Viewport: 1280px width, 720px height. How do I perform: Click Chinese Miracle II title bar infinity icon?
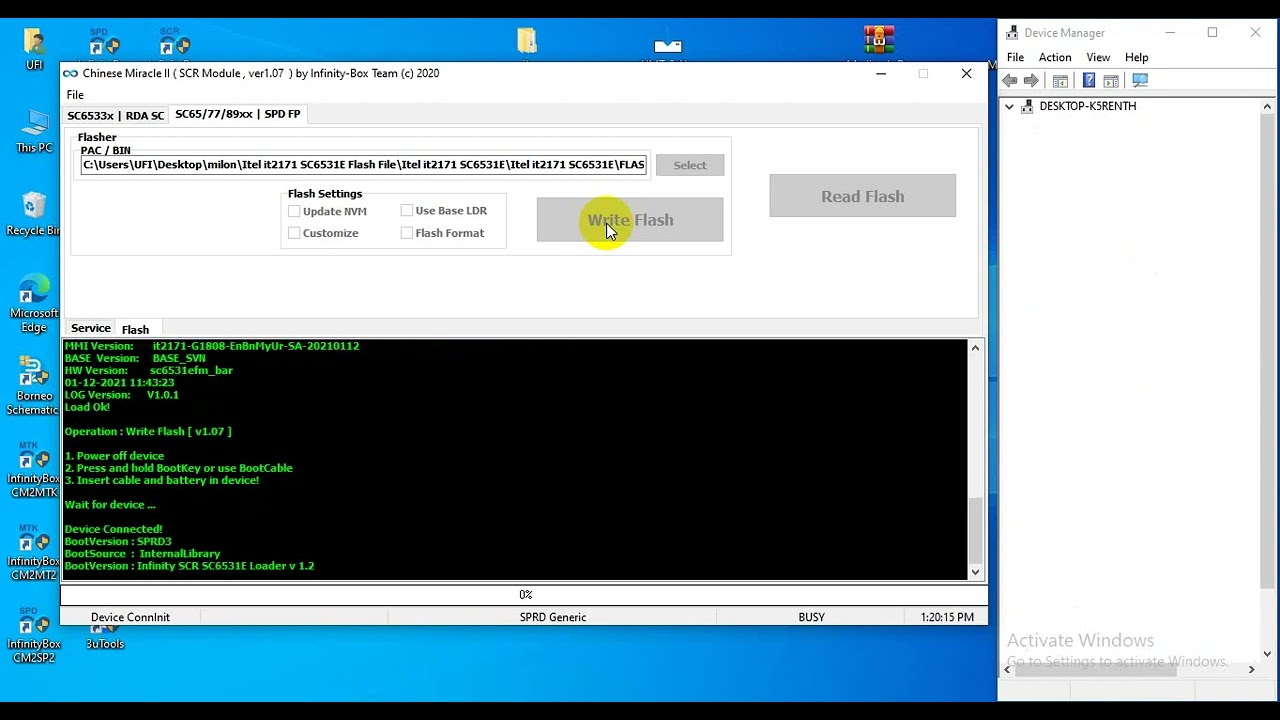(70, 73)
